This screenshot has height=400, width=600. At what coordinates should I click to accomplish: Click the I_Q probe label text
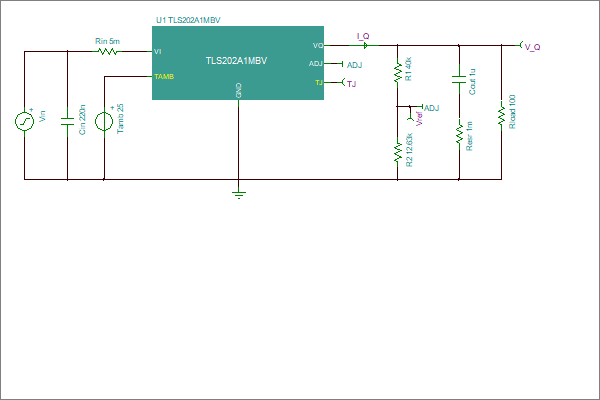(x=363, y=36)
